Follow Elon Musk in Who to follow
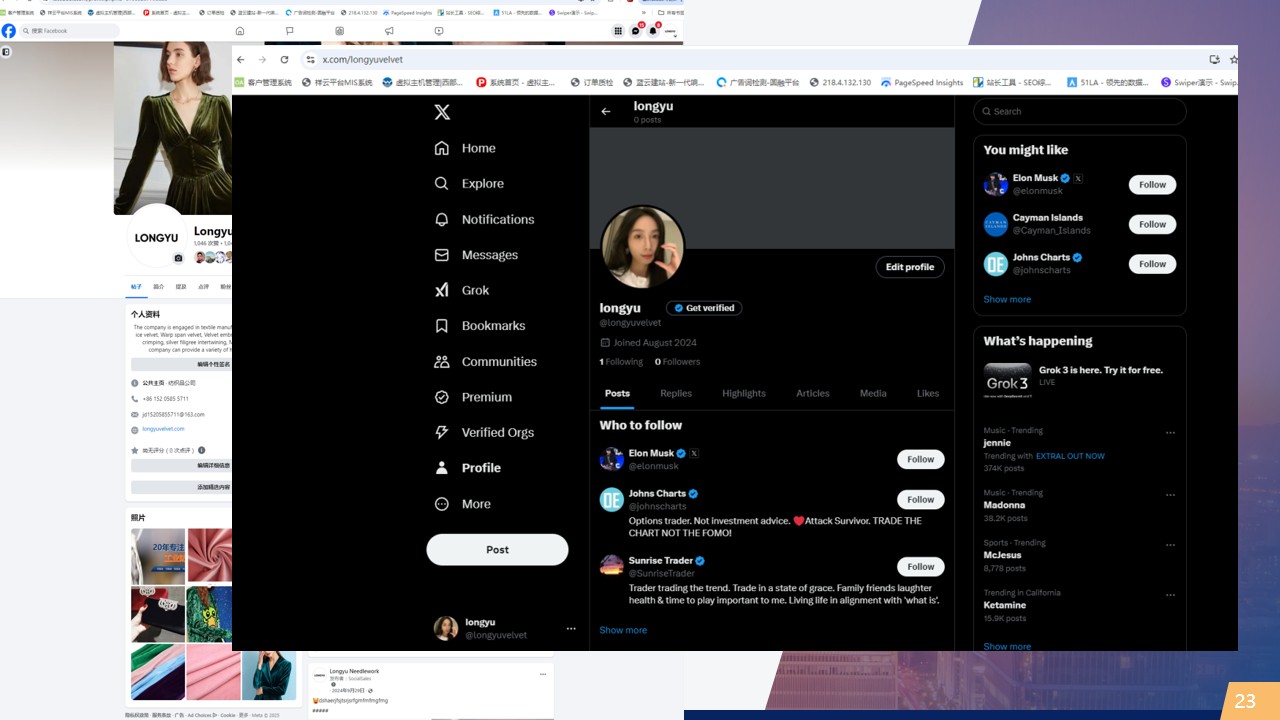This screenshot has height=720, width=1280. [x=920, y=460]
